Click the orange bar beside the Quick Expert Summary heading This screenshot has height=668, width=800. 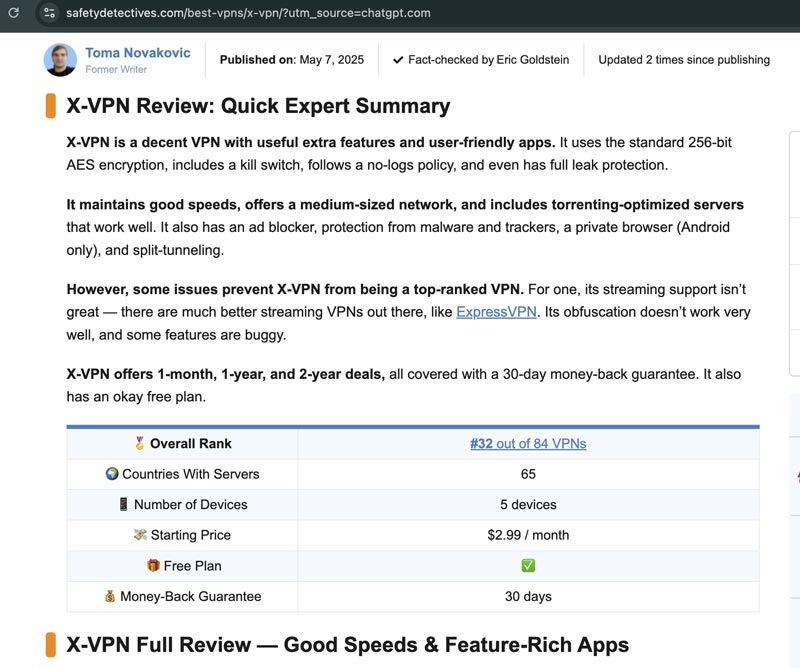pyautogui.click(x=52, y=104)
